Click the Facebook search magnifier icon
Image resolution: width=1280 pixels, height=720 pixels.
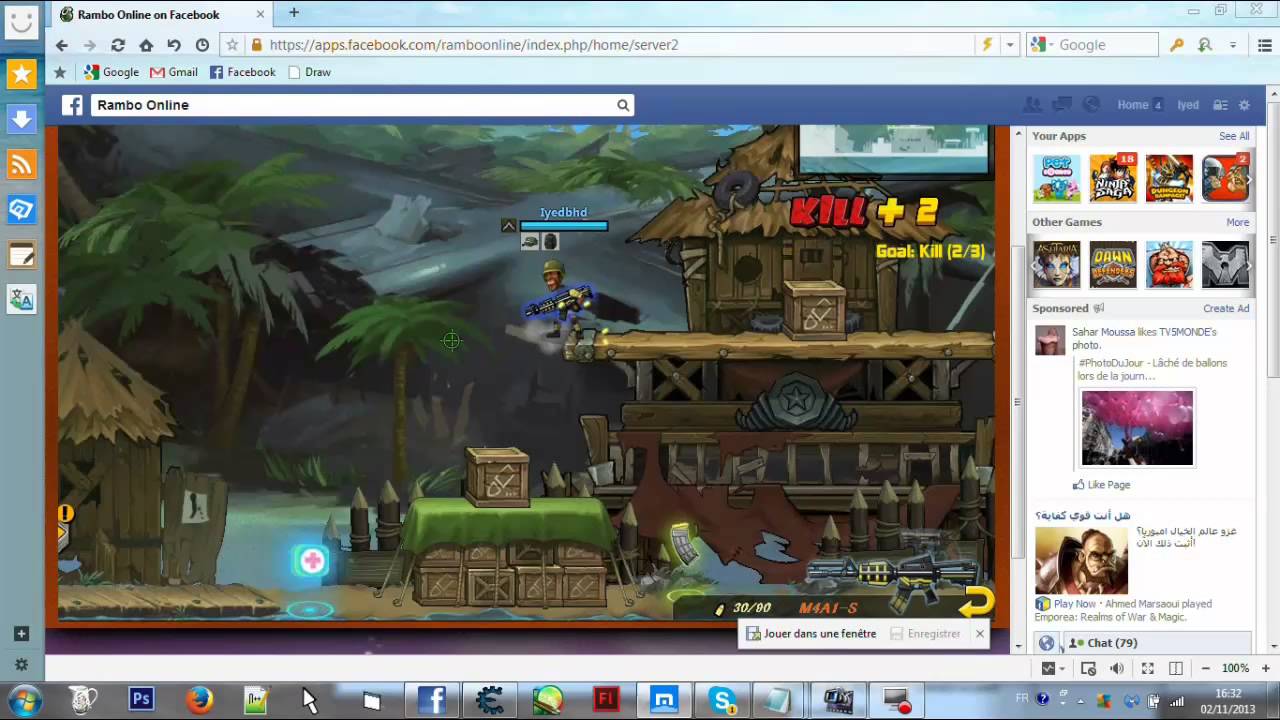pyautogui.click(x=623, y=105)
